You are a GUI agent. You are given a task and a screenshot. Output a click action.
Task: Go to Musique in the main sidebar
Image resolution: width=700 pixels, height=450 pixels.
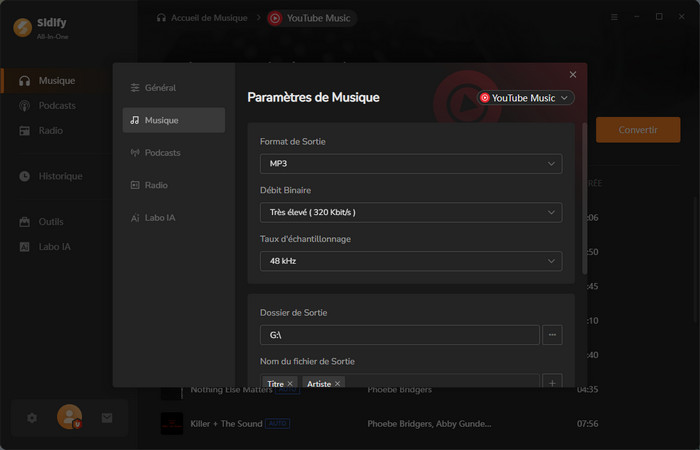pos(56,81)
